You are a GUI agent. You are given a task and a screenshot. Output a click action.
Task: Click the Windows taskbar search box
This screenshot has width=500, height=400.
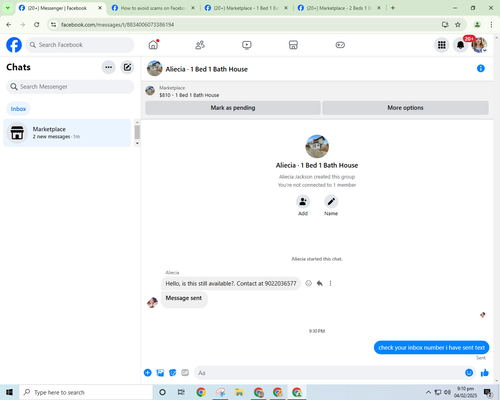click(x=86, y=392)
